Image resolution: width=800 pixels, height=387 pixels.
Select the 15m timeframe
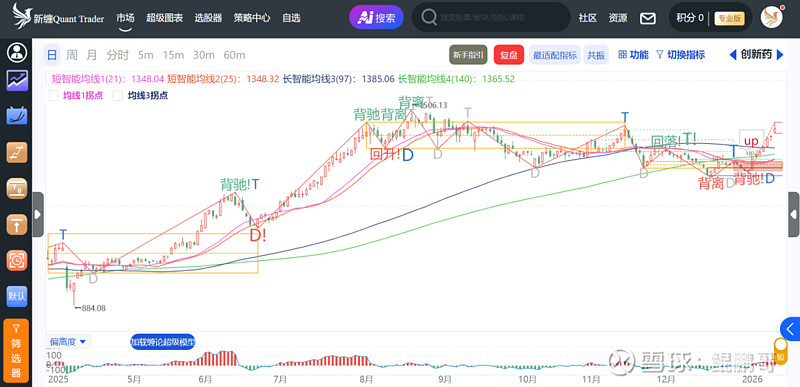pyautogui.click(x=173, y=55)
